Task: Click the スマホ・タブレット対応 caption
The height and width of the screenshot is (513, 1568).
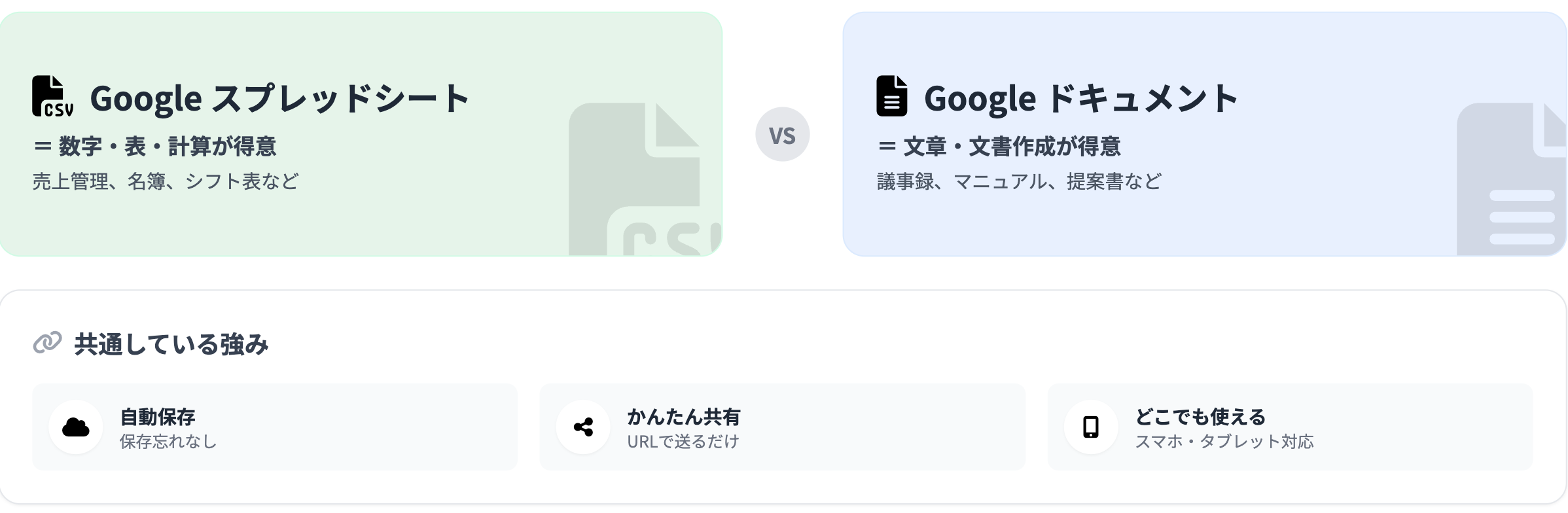Action: (1224, 442)
